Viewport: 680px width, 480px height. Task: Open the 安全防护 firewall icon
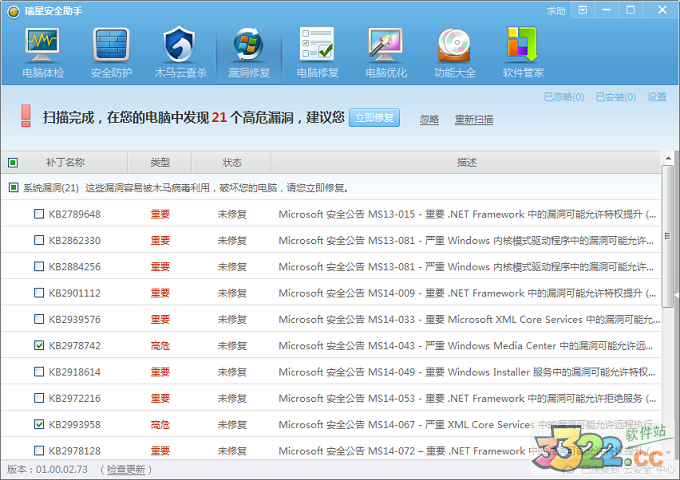[x=111, y=46]
